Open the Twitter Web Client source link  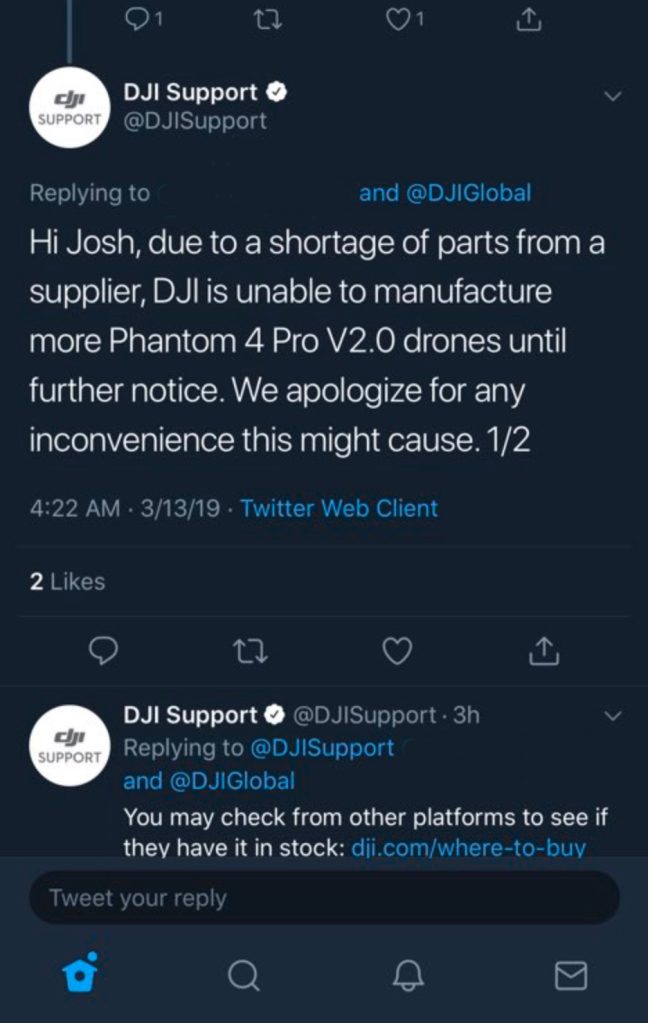pos(339,508)
